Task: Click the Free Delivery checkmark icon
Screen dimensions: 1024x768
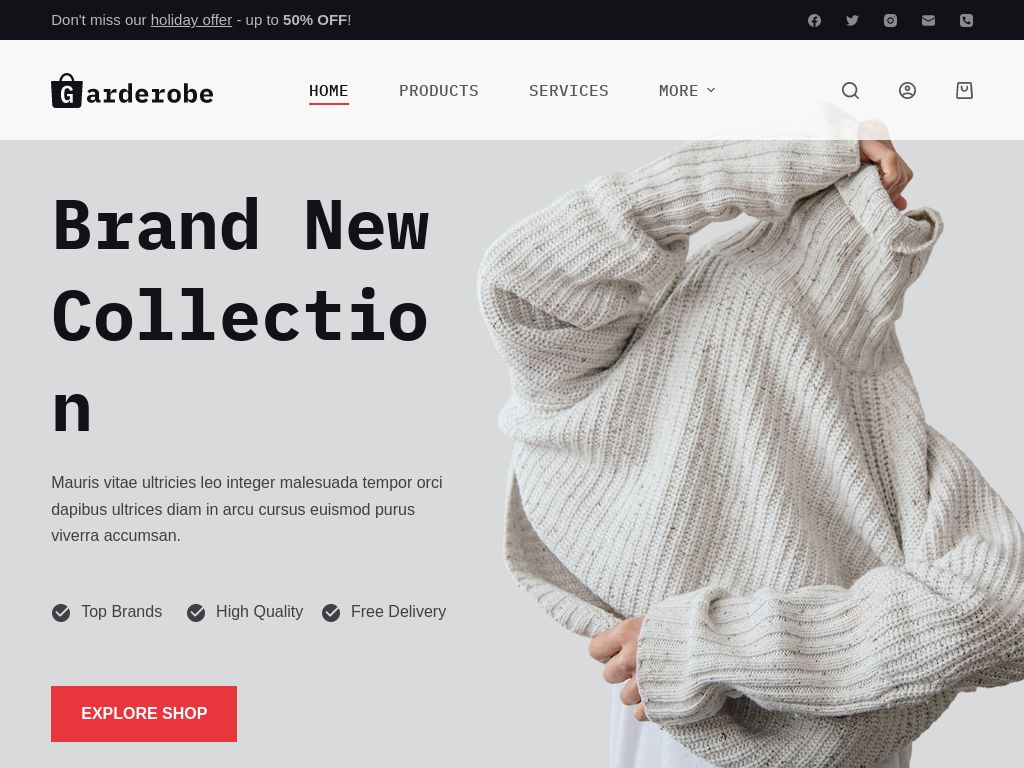Action: coord(331,613)
